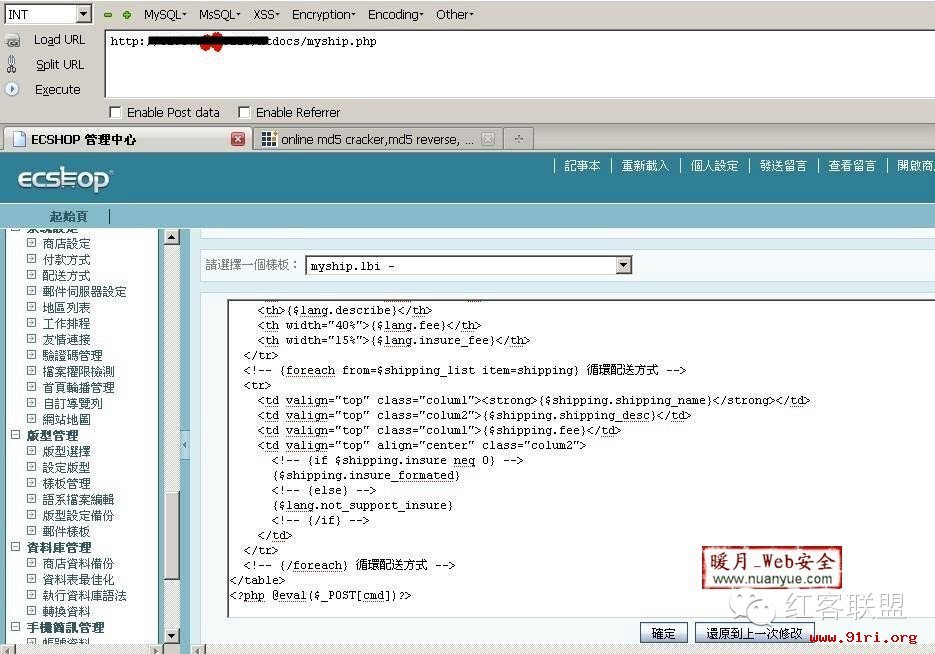Screen dimensions: 935x654
Task: Collapse the sidebar splitter handle
Action: pos(185,444)
